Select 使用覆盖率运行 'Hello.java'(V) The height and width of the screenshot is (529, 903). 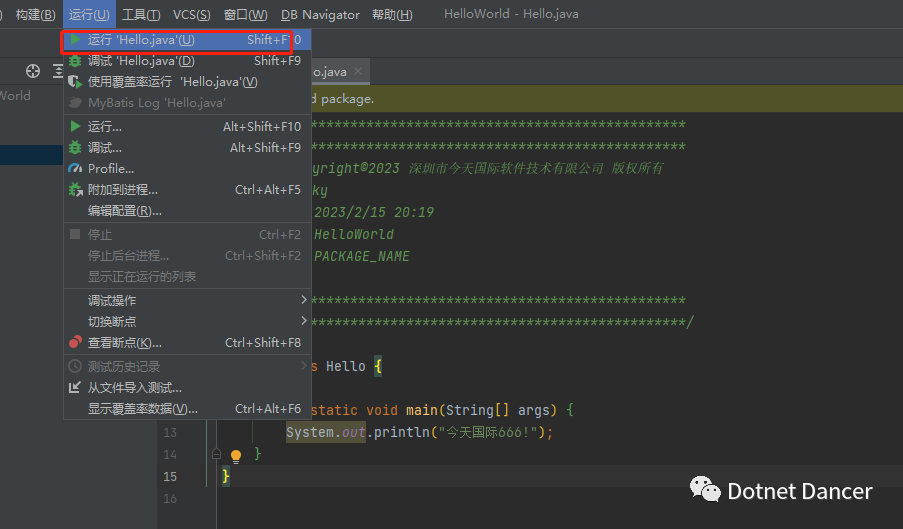(x=187, y=82)
